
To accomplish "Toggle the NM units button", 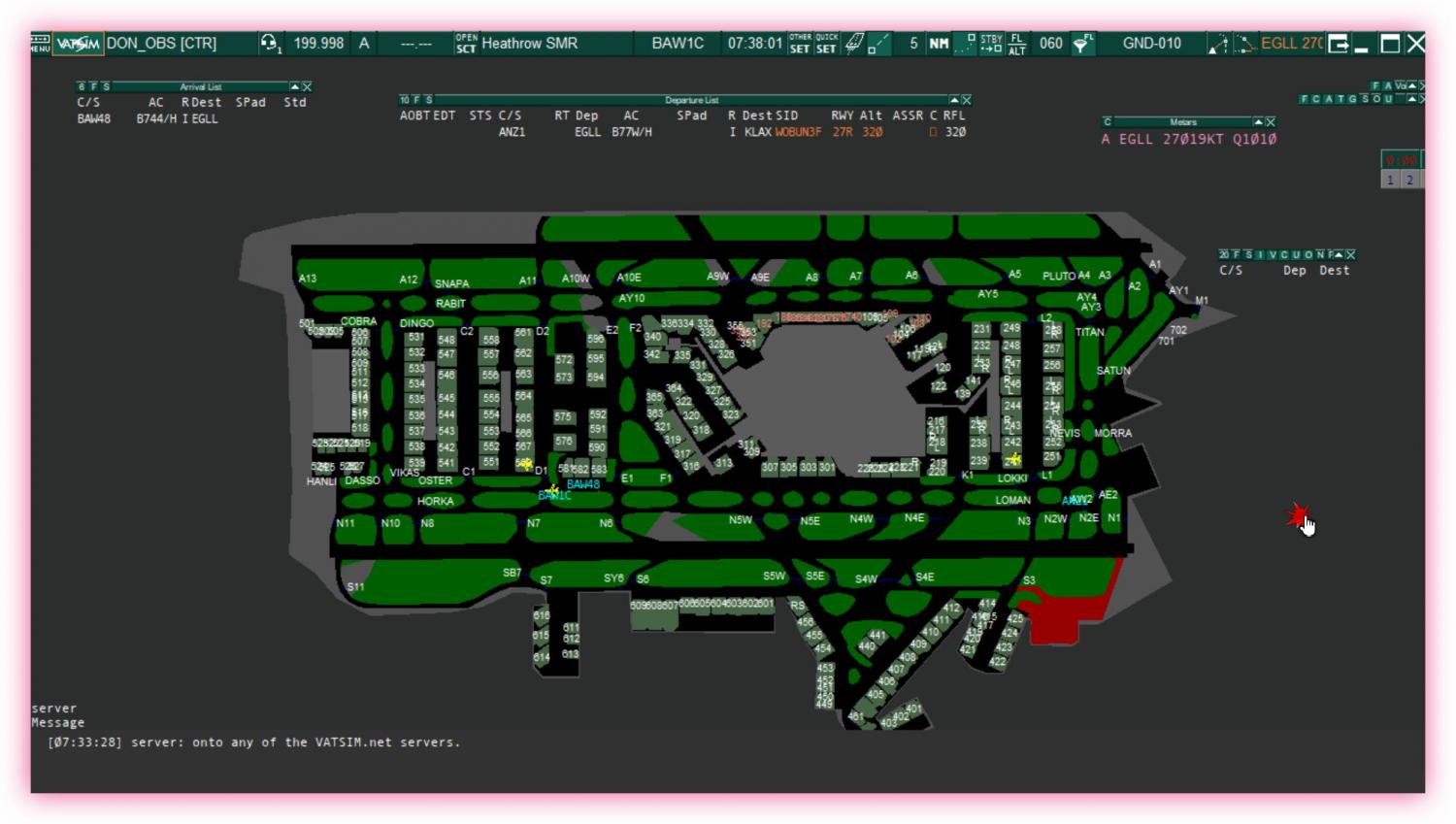I will tap(939, 43).
